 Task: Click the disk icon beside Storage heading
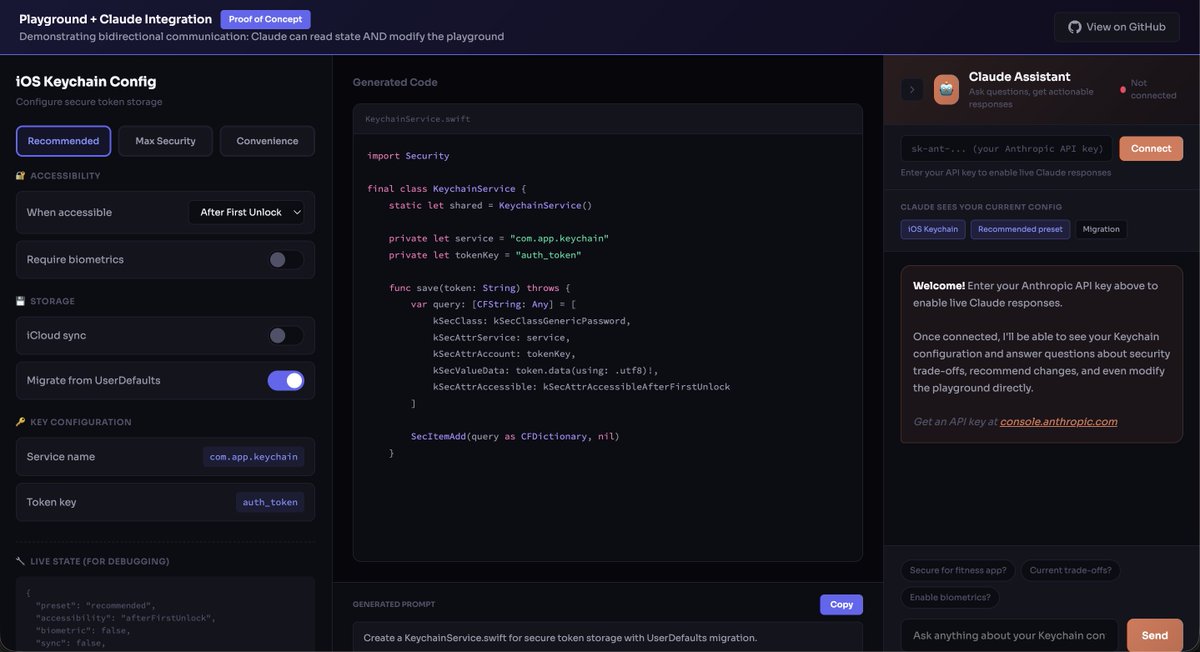[21, 301]
